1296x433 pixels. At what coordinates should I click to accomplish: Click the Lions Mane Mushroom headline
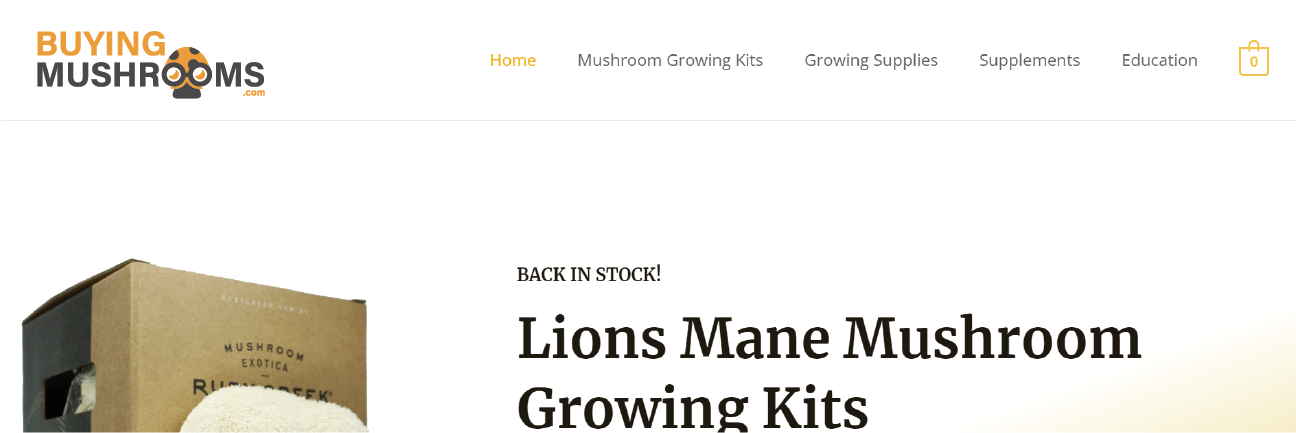(x=828, y=338)
